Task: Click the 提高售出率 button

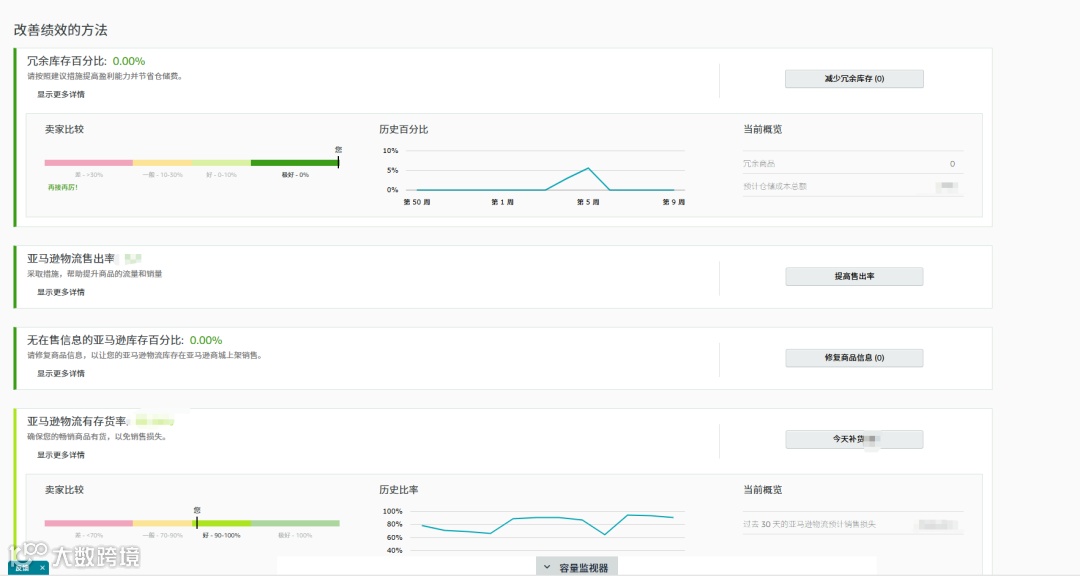Action: tap(854, 276)
